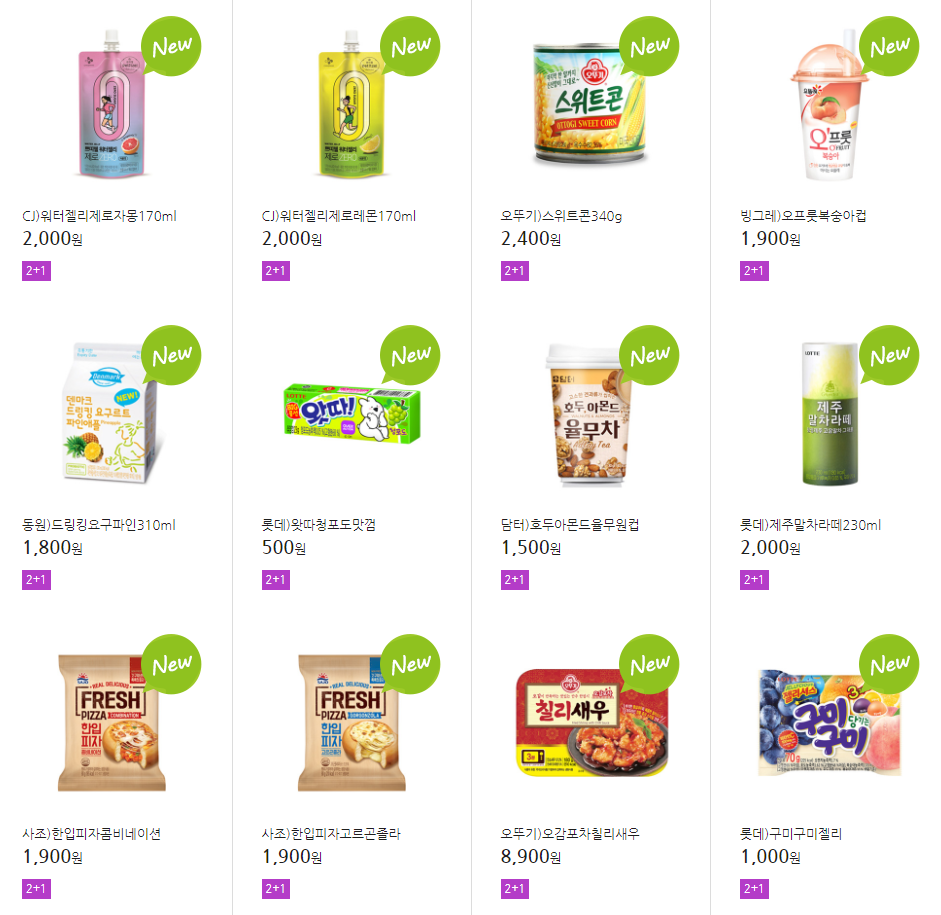The height and width of the screenshot is (915, 941).
Task: Click the 롯데)구미구미젤리 product name
Action: pos(791,834)
